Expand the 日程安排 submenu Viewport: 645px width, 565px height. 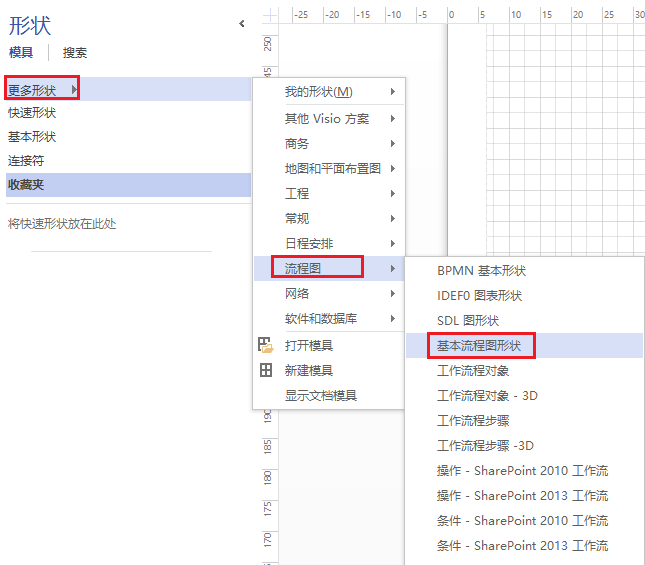click(x=329, y=243)
